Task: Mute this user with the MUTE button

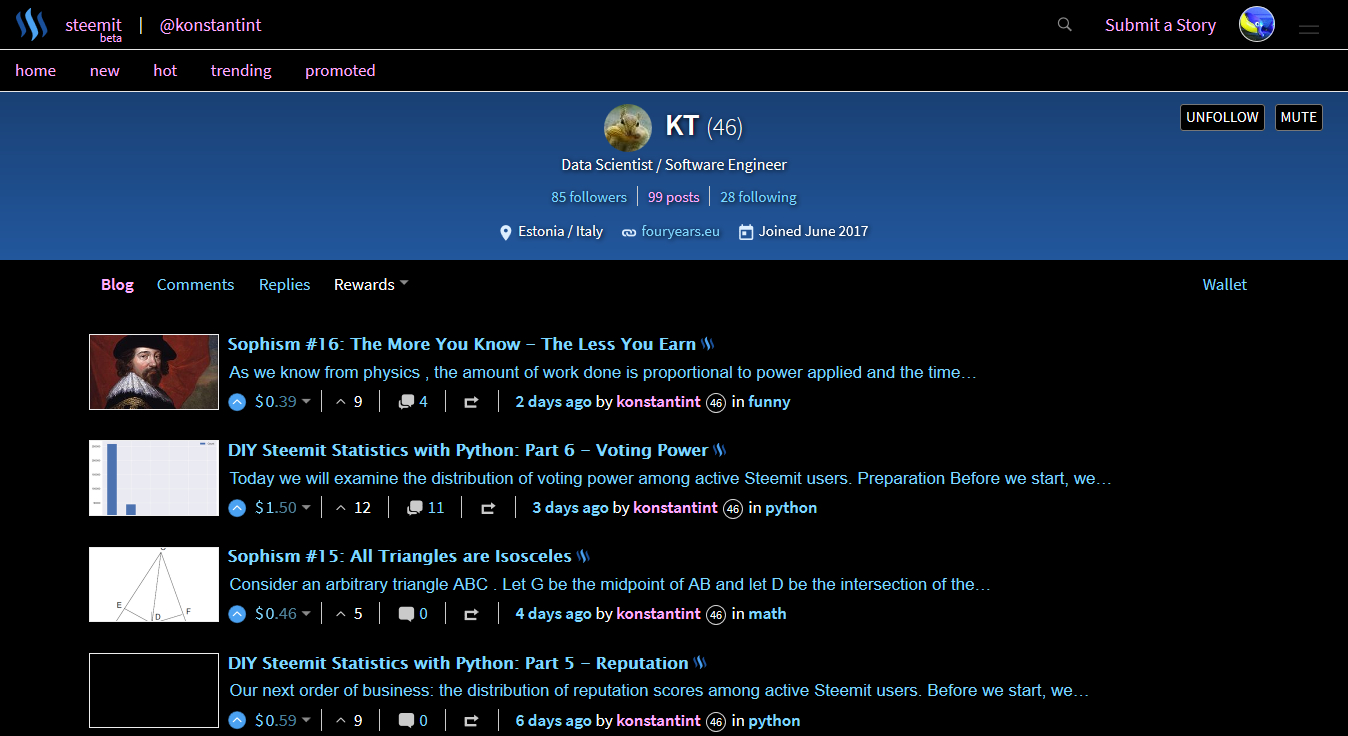Action: (1299, 118)
